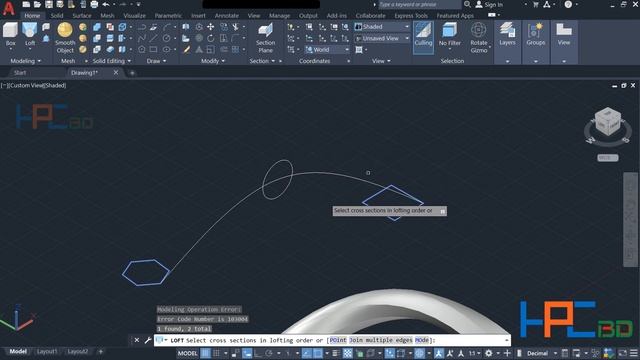Switch to the Layout1 tab

[47, 351]
